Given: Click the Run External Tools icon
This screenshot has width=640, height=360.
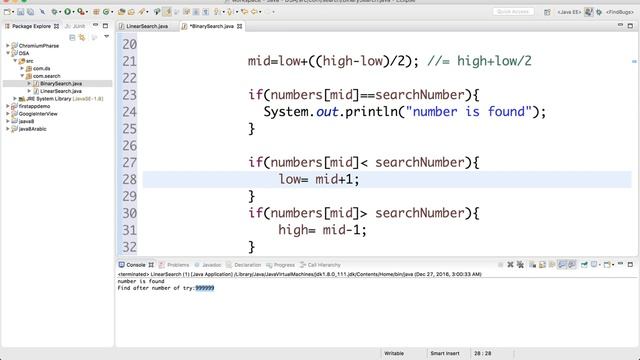Looking at the screenshot, I should (81, 12).
